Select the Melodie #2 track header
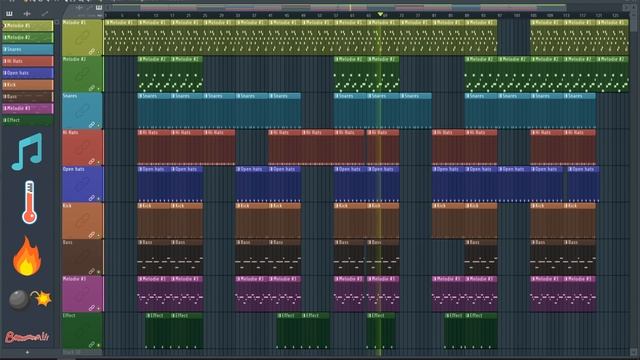This screenshot has width=640, height=360. (82, 74)
